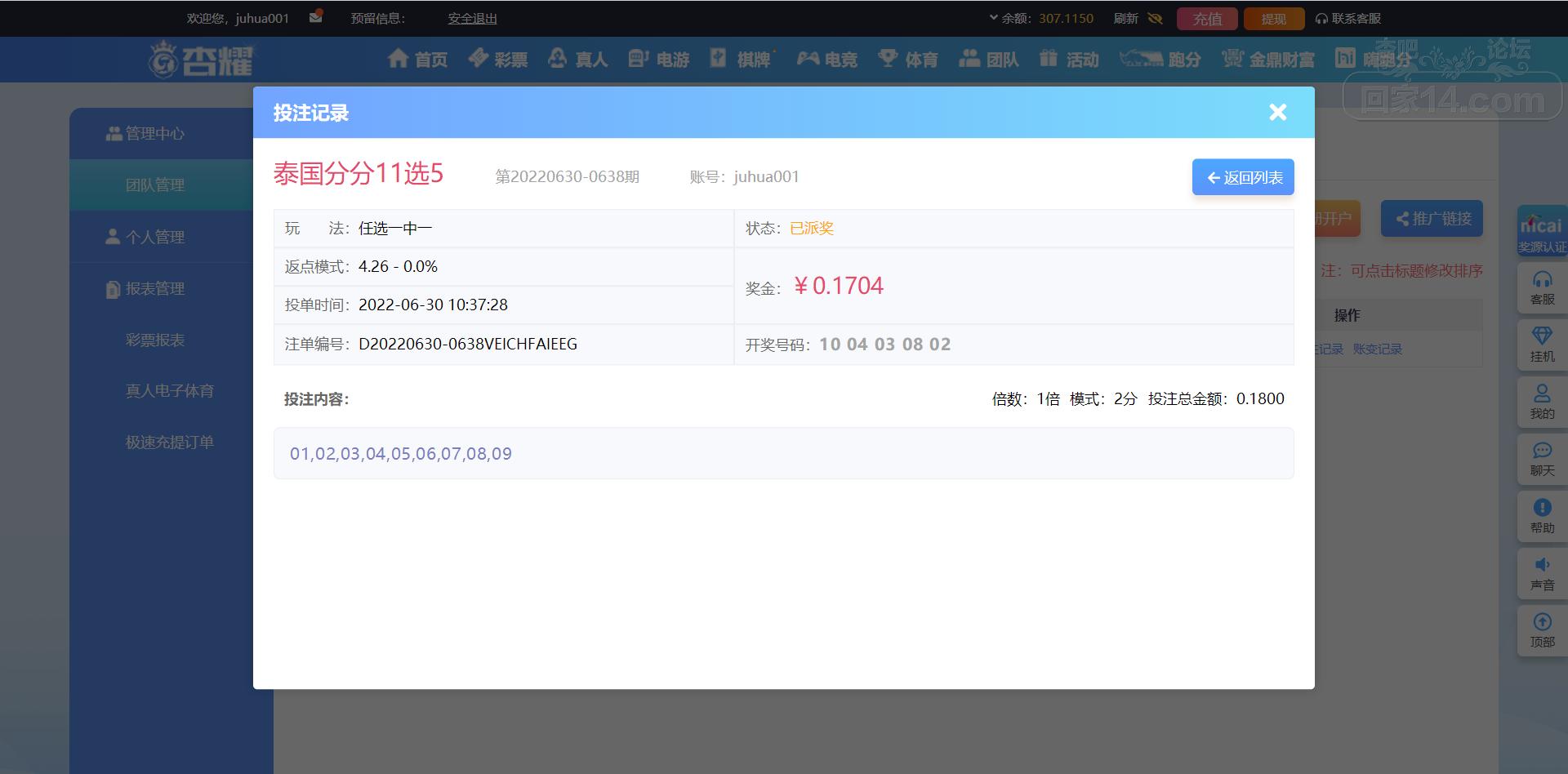Expand 个人管理 in left sidebar

(145, 237)
